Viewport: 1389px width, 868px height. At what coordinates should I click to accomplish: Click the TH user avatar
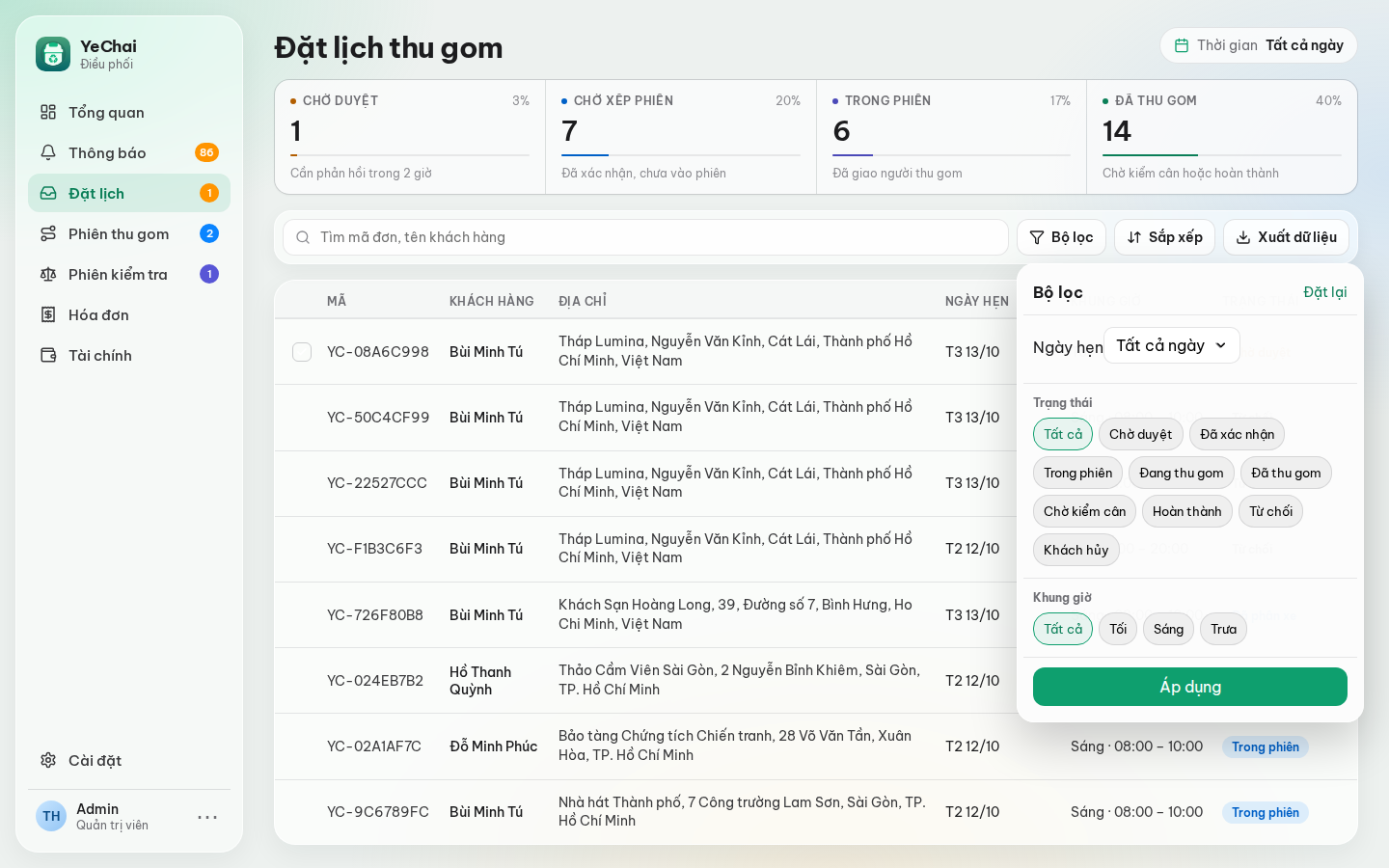click(51, 816)
